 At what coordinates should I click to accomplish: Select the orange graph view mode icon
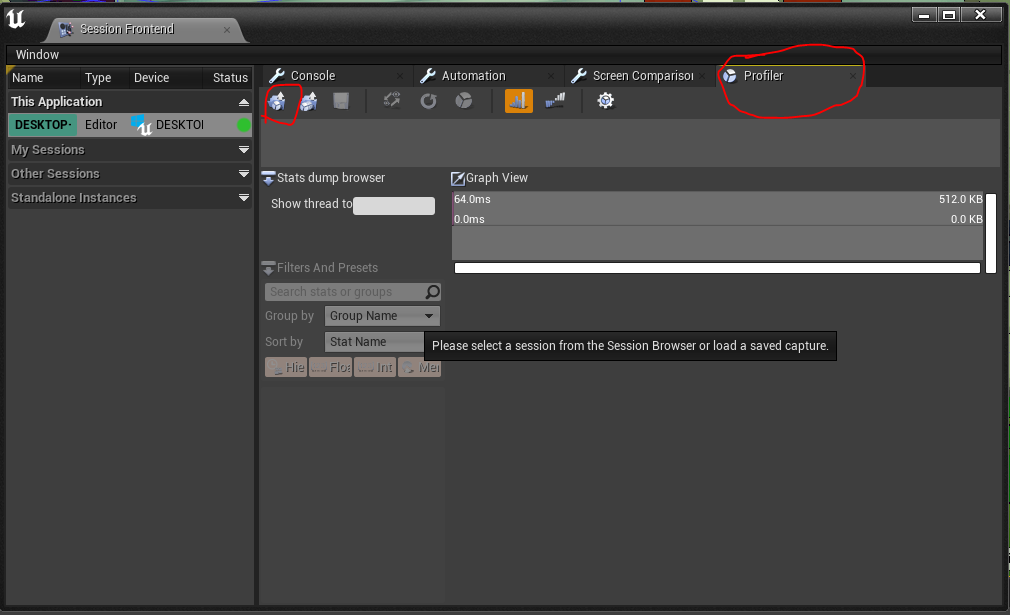coord(518,100)
